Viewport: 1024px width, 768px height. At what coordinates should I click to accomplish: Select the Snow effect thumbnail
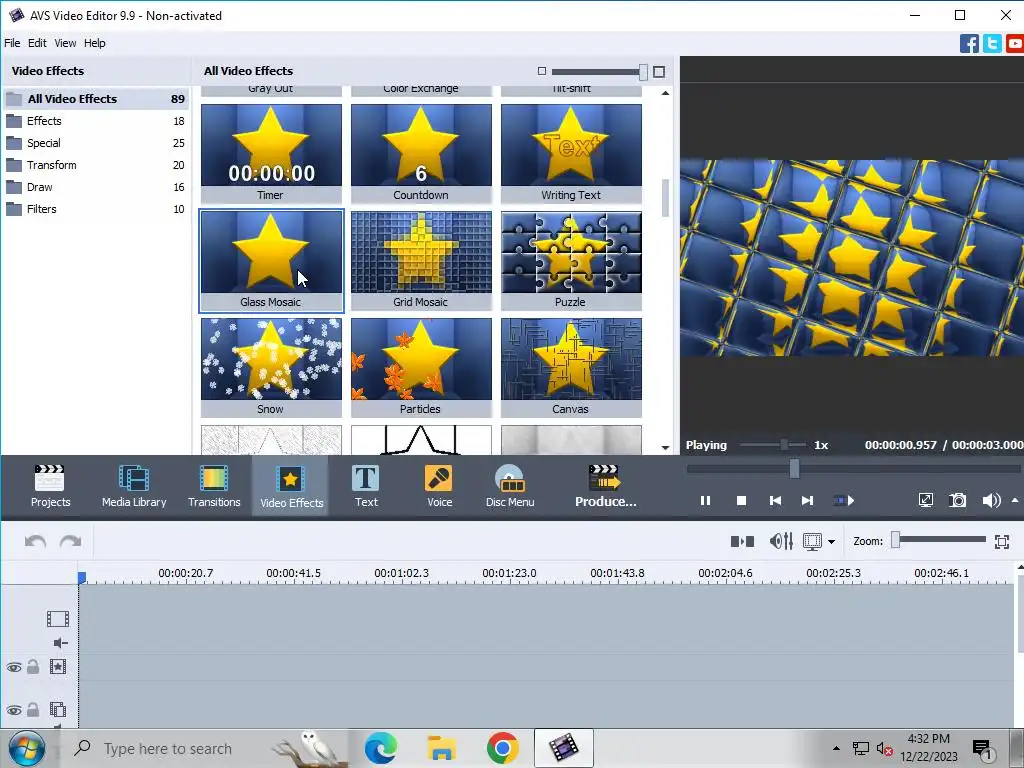(x=271, y=368)
